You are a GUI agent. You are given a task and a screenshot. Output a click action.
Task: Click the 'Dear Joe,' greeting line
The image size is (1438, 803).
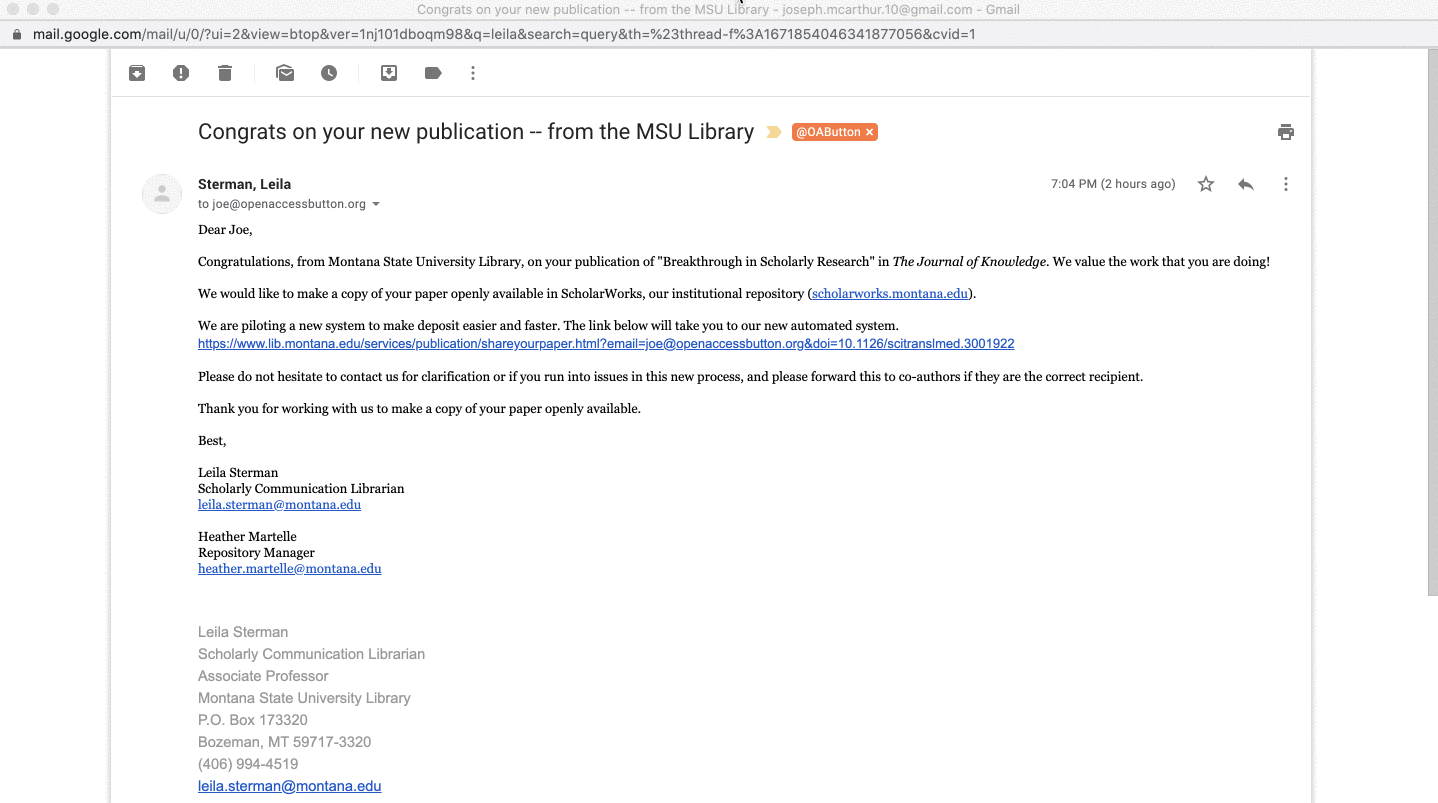225,230
